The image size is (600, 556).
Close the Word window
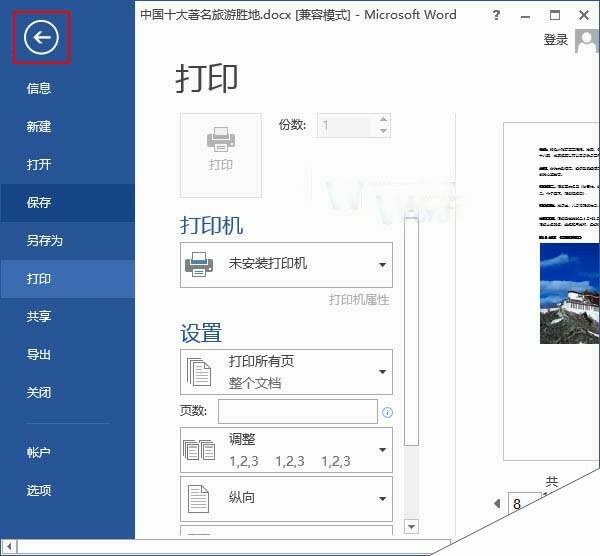(584, 15)
